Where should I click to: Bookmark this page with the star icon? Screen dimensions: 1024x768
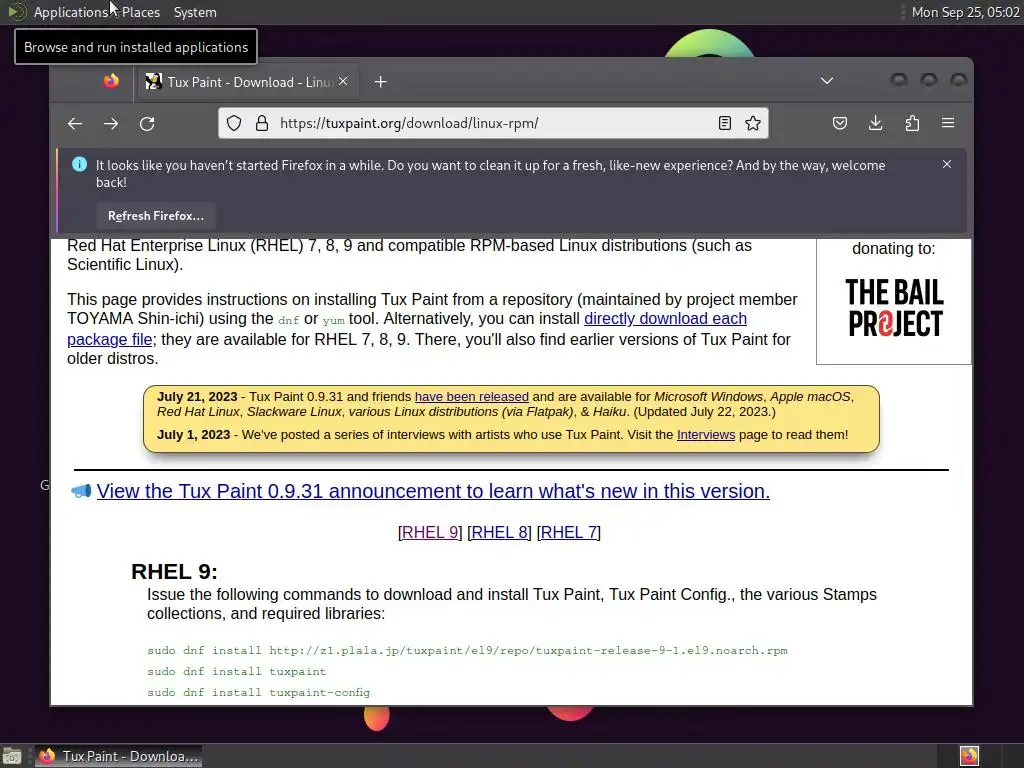tap(752, 123)
